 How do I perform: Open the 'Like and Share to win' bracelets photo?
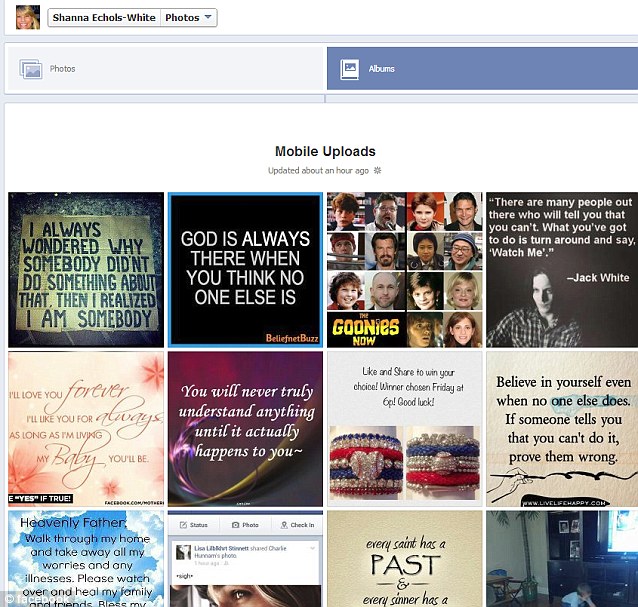click(x=405, y=429)
